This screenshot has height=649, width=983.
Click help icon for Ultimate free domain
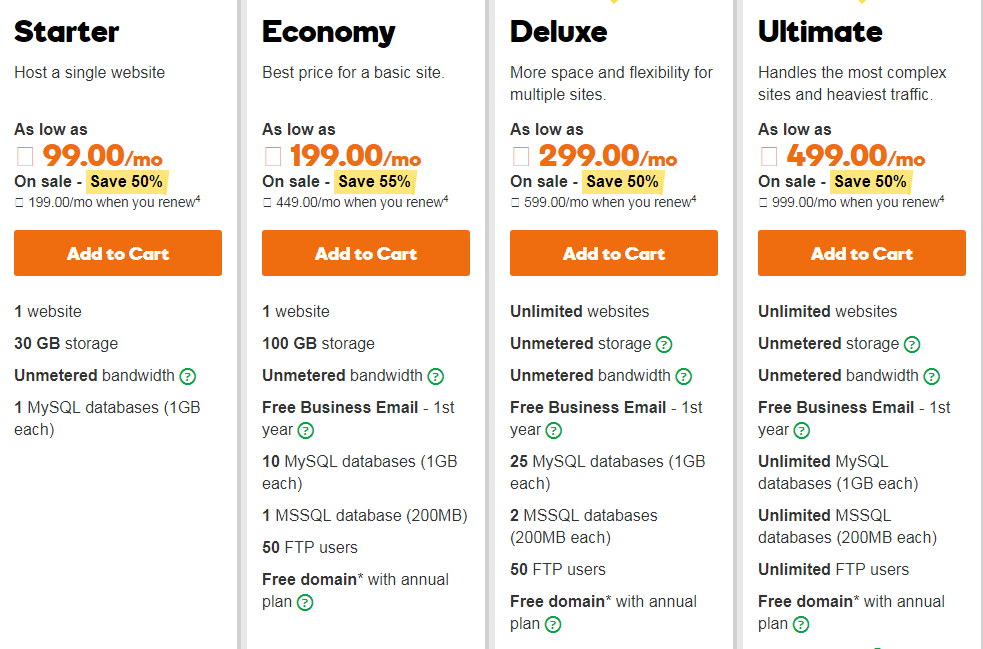pyautogui.click(x=801, y=625)
